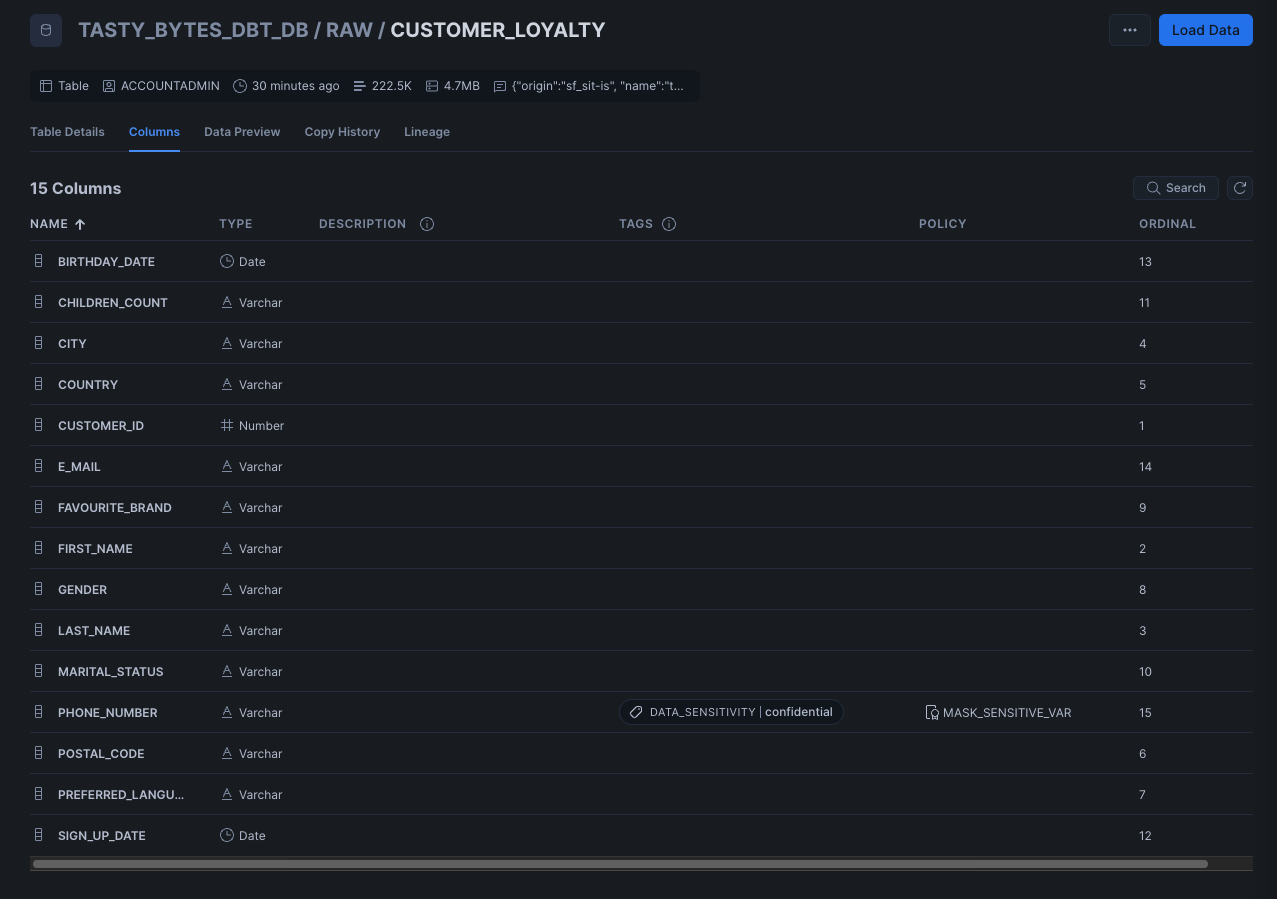This screenshot has height=899, width=1277.
Task: Click the clock icon in BIRTHDAY_DATE row
Action: [x=227, y=262]
